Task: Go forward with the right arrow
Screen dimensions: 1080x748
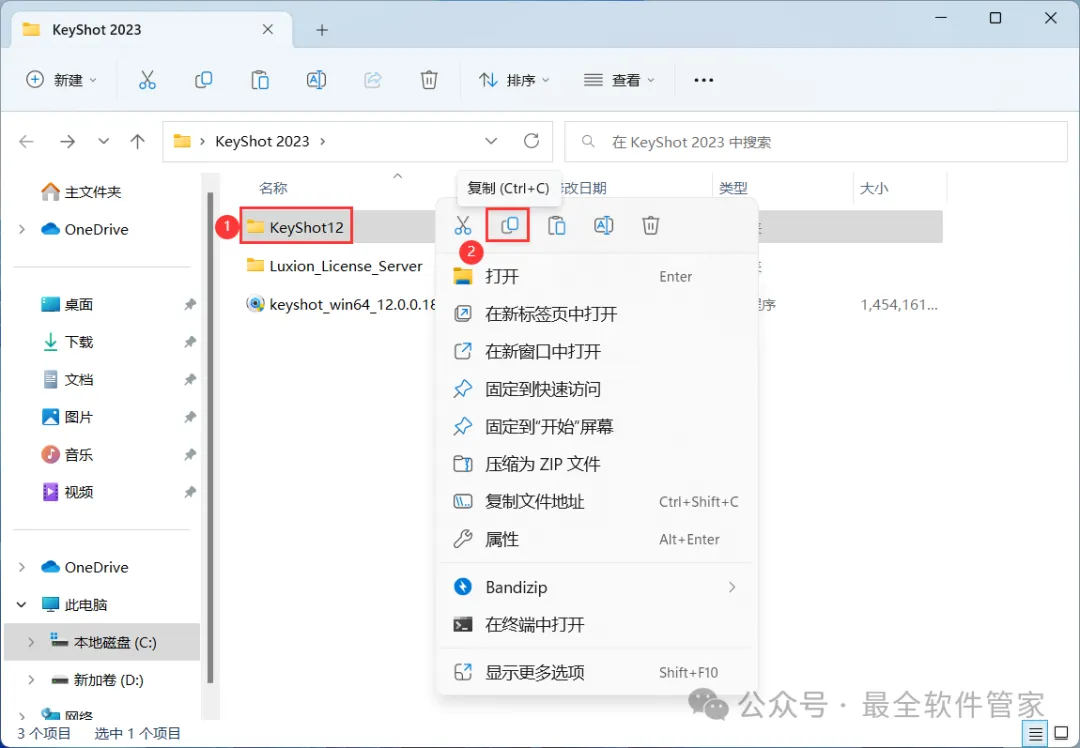Action: (x=68, y=141)
